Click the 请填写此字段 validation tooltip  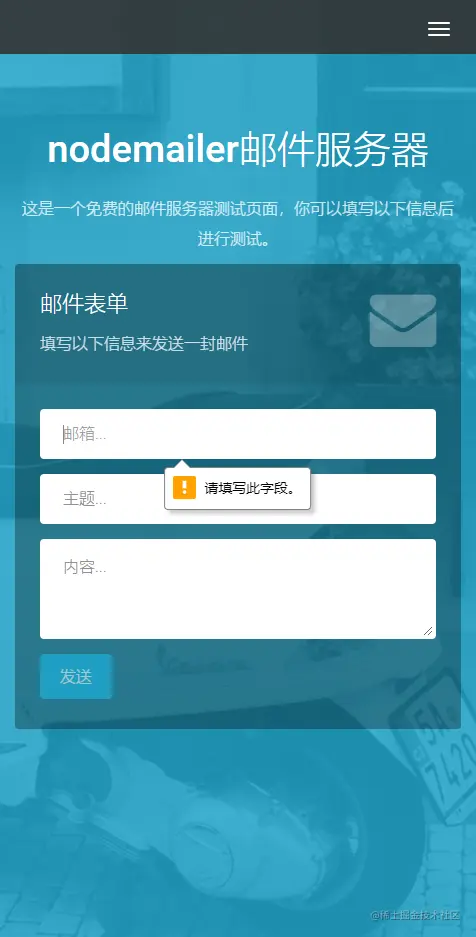click(237, 488)
